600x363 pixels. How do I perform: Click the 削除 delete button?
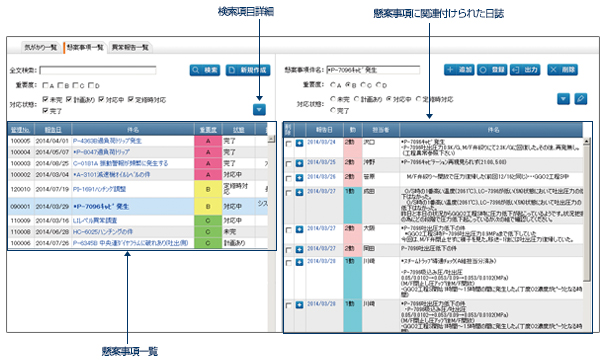[562, 70]
